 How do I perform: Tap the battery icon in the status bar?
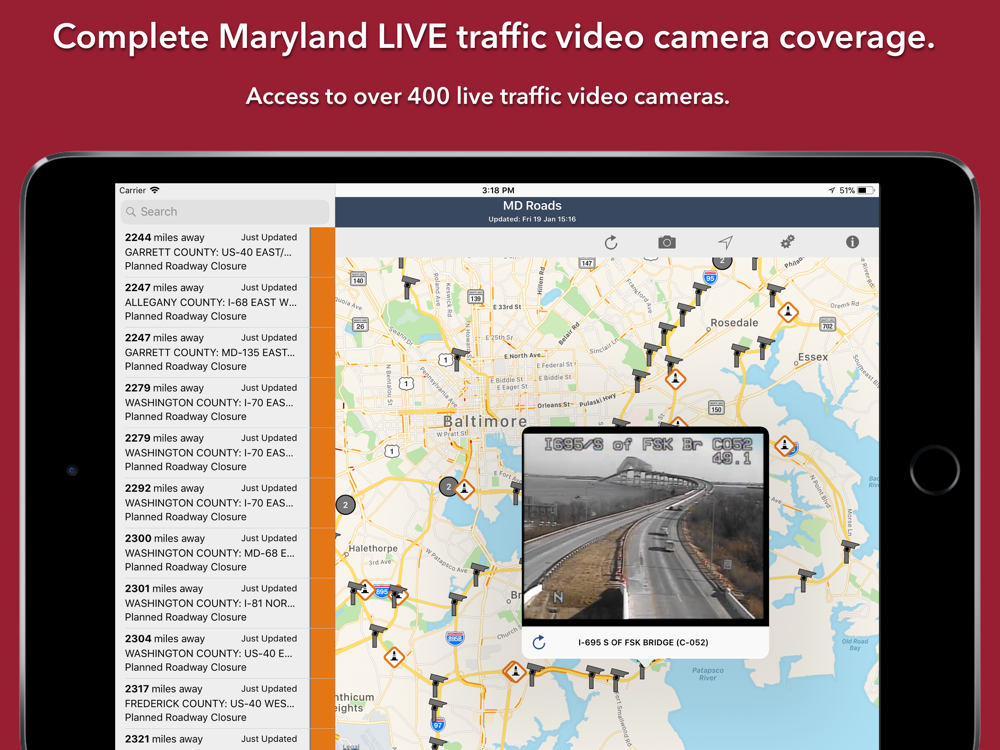865,190
